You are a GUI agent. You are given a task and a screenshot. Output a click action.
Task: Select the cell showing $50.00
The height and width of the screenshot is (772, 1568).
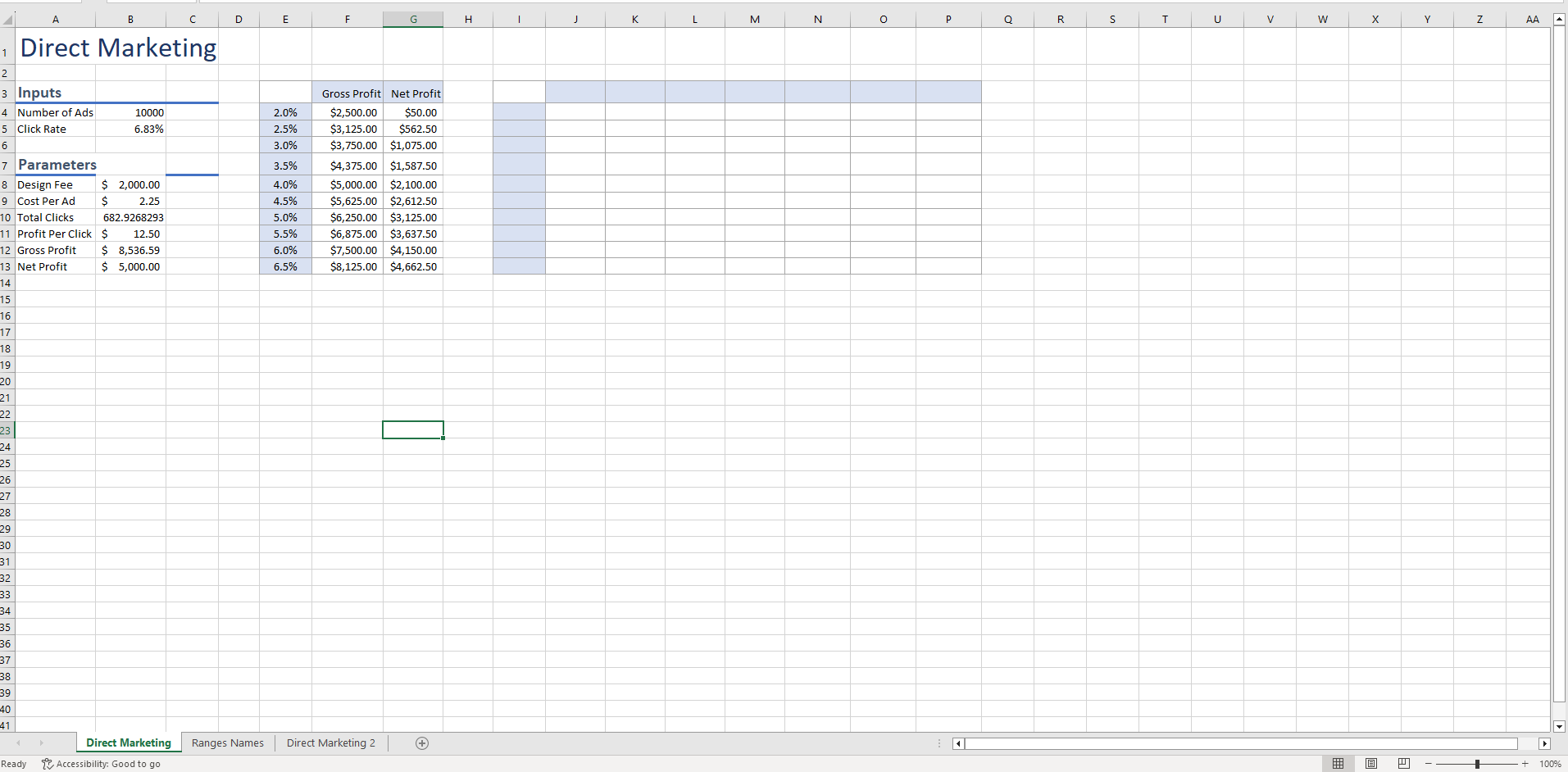point(413,112)
